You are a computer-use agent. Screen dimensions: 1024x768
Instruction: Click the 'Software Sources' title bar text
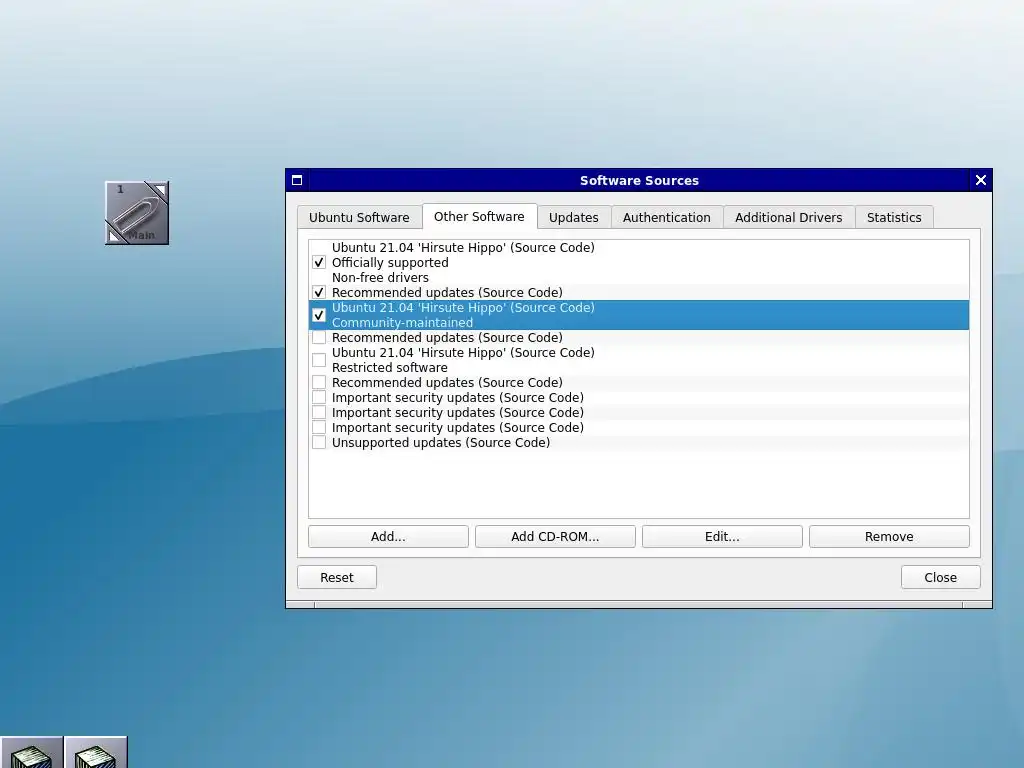(x=639, y=180)
